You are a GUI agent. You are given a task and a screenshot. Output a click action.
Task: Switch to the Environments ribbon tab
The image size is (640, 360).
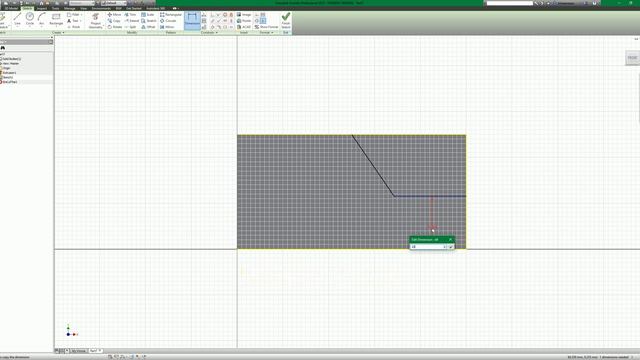101,8
